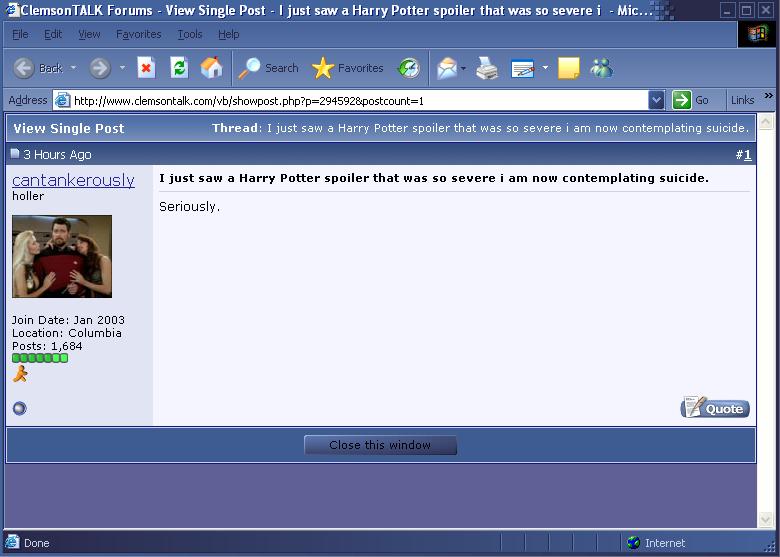Open Favorites star button
The image size is (780, 557).
pos(348,68)
